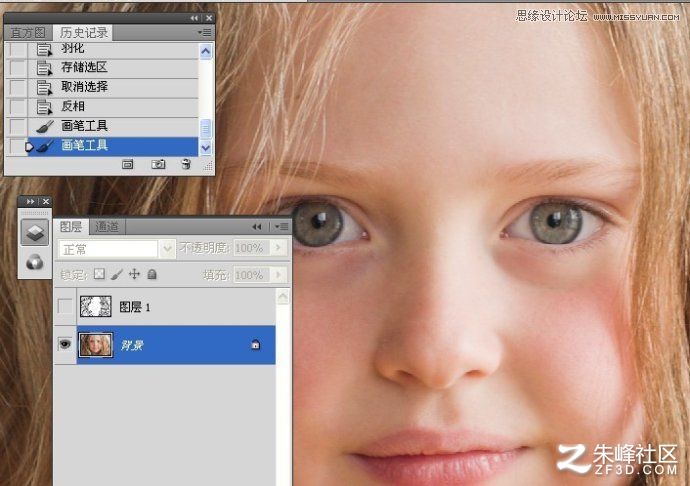The image size is (690, 486).
Task: Click the 反相 state document icon
Action: [44, 107]
